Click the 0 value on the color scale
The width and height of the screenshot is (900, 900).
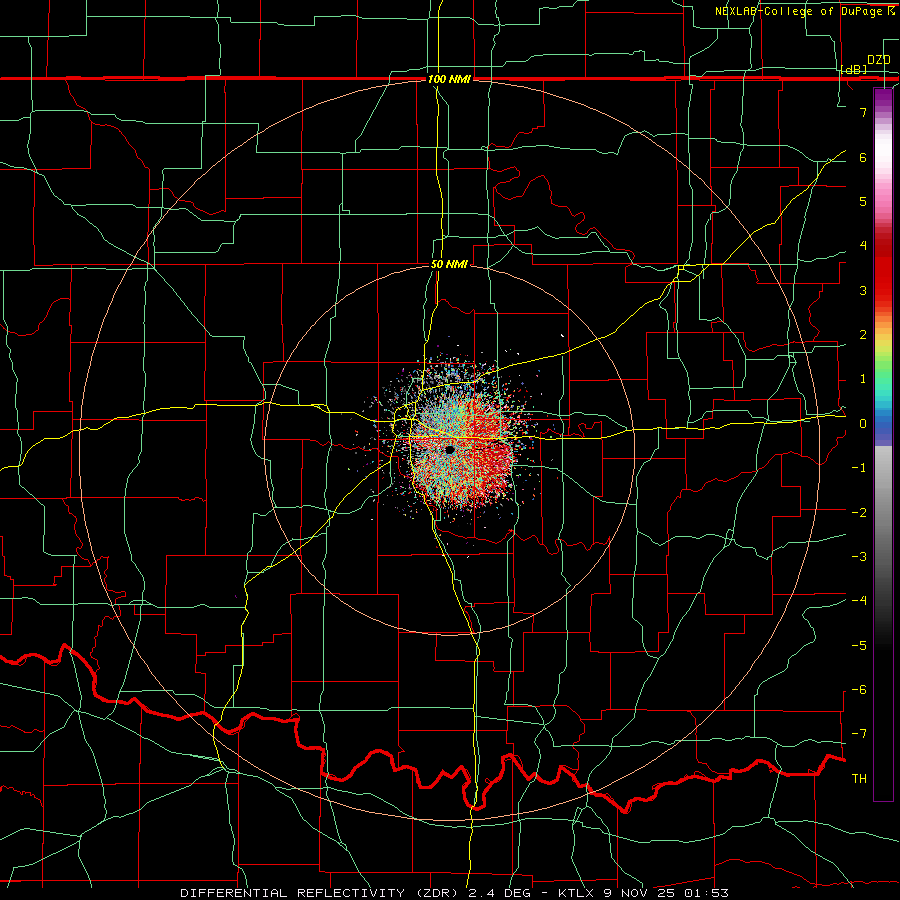tap(863, 424)
